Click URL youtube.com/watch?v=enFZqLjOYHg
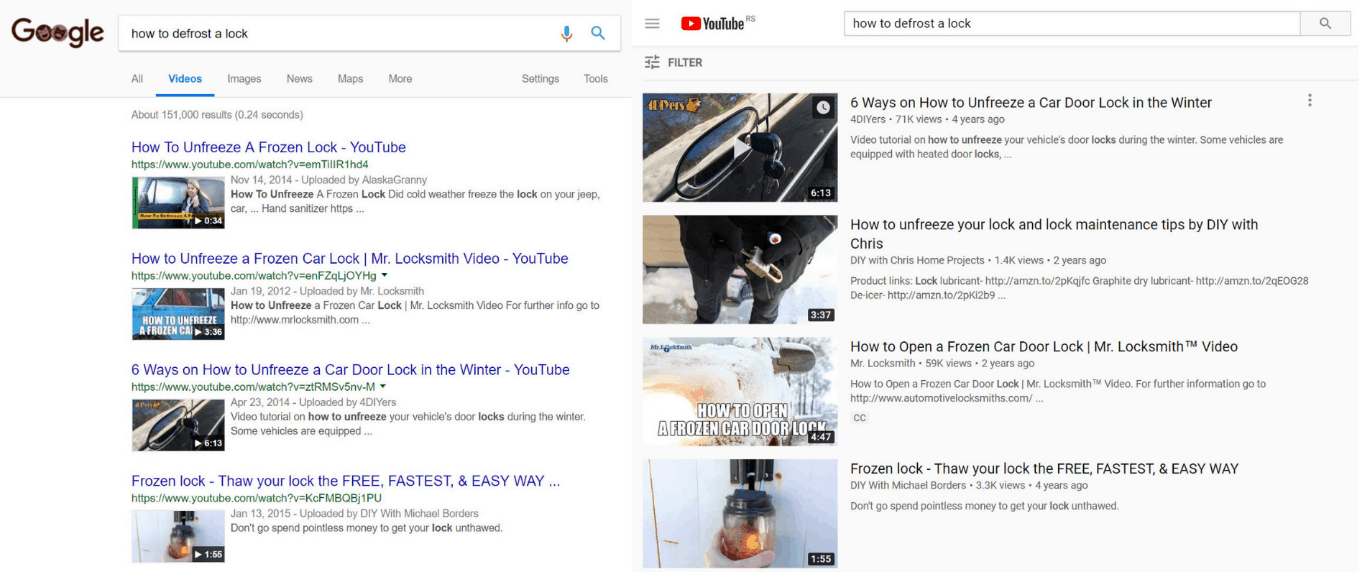The width and height of the screenshot is (1369, 583). click(x=254, y=275)
